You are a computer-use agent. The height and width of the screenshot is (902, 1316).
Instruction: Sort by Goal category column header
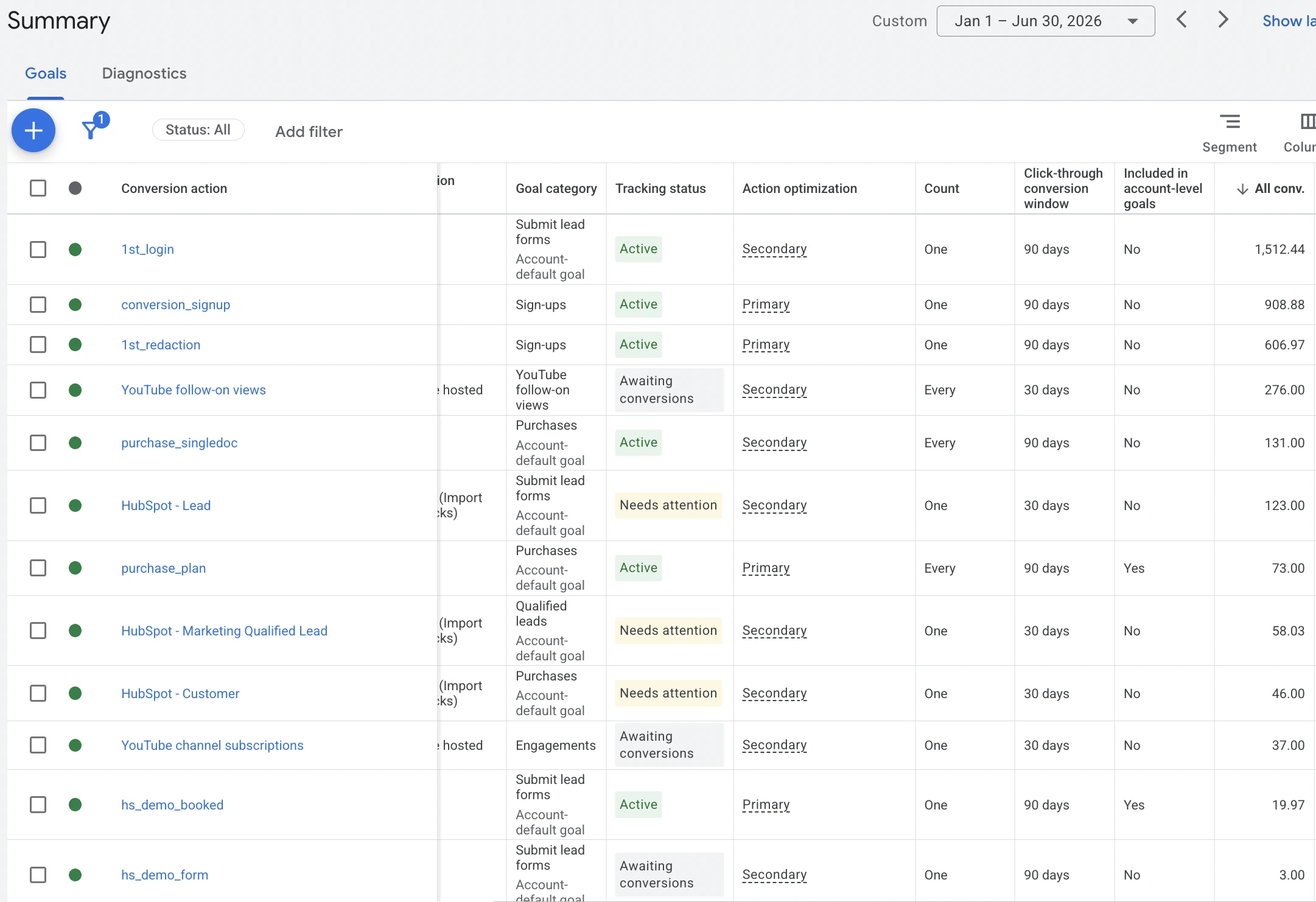[556, 189]
